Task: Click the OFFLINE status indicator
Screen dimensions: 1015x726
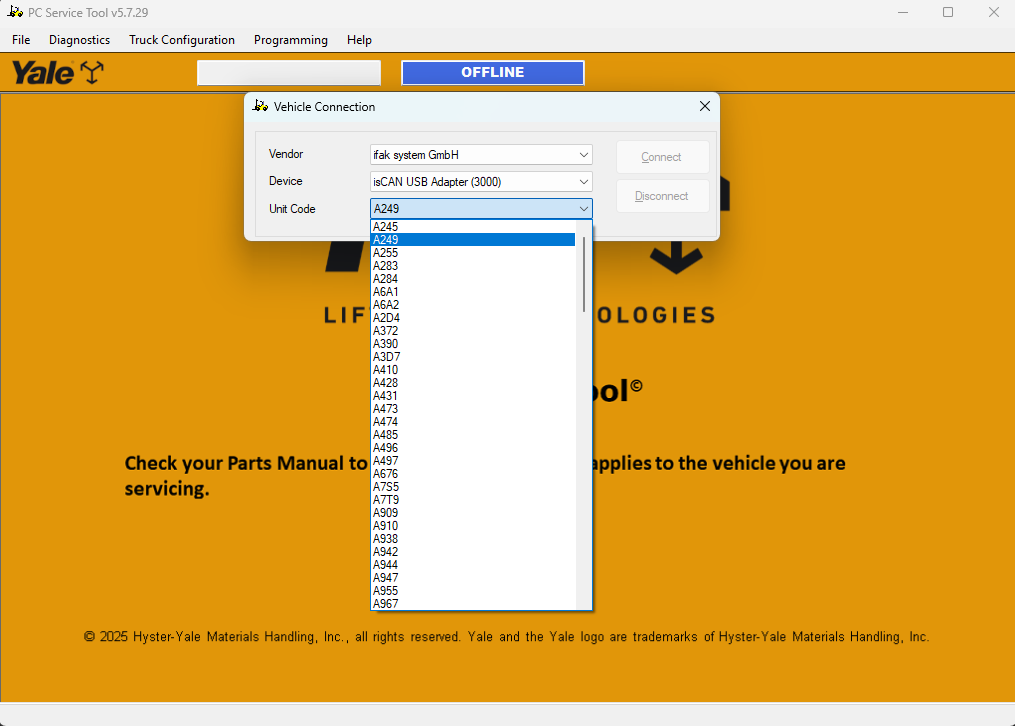Action: (492, 72)
